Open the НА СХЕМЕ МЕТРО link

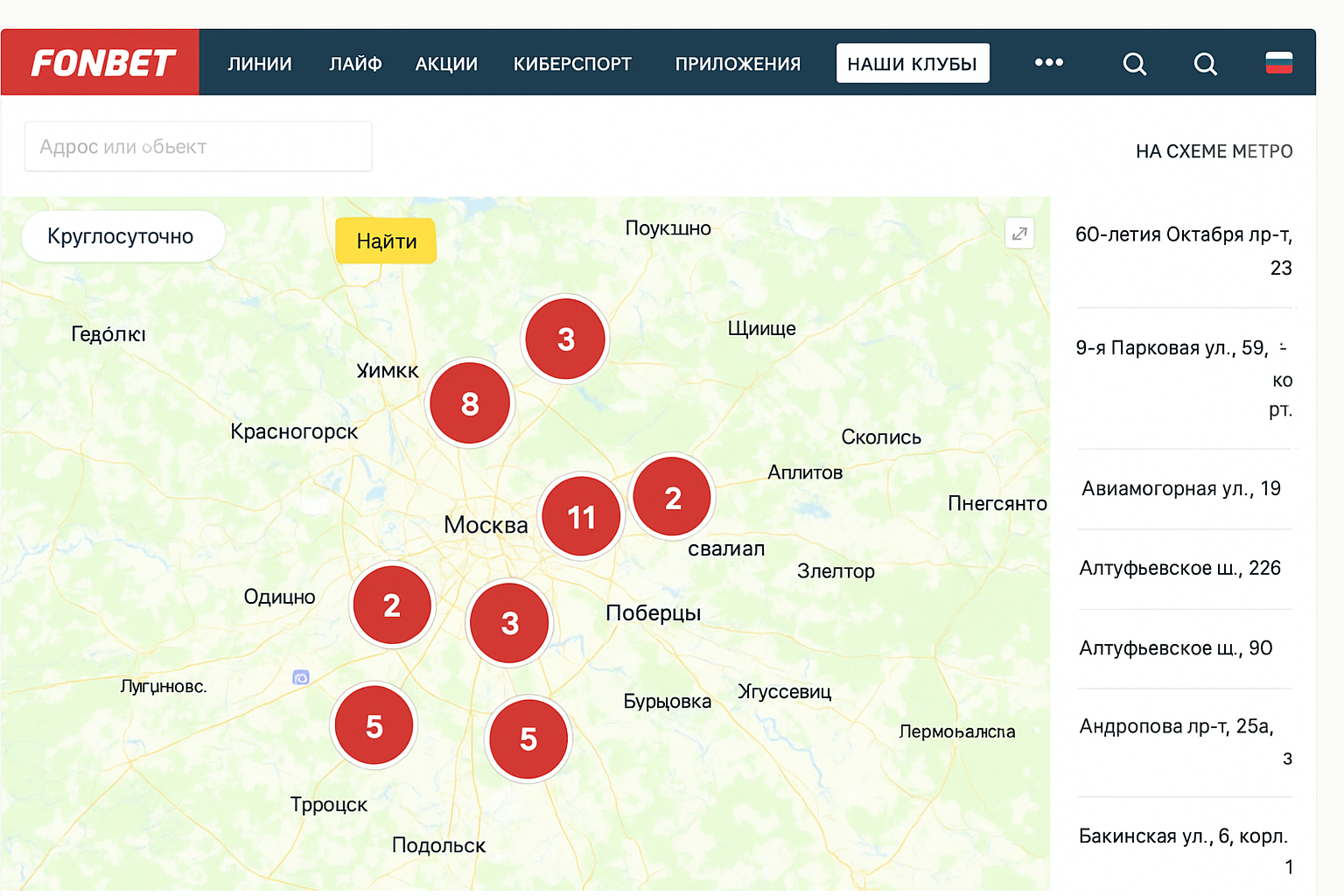click(1214, 151)
